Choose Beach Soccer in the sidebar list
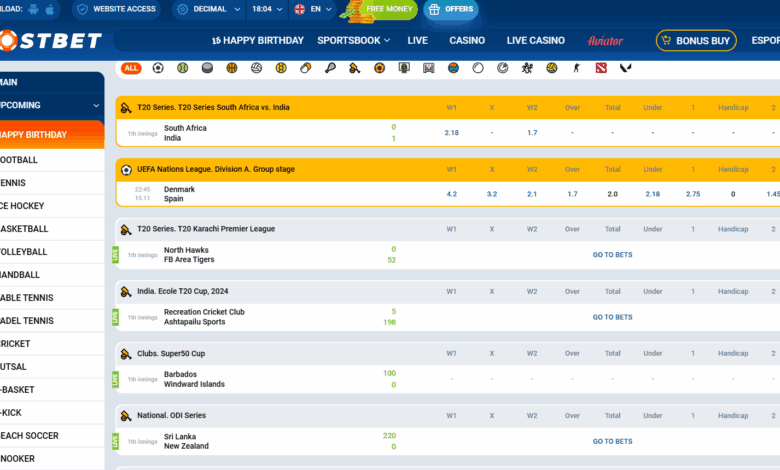Viewport: 780px width, 470px height. [x=52, y=436]
